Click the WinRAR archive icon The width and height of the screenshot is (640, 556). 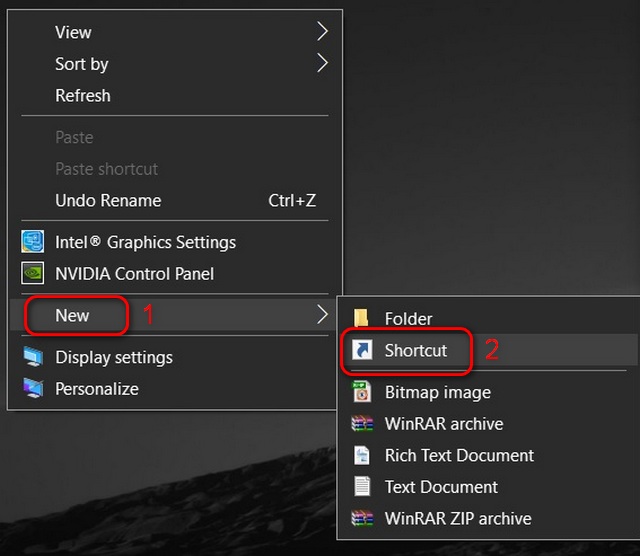[x=362, y=424]
